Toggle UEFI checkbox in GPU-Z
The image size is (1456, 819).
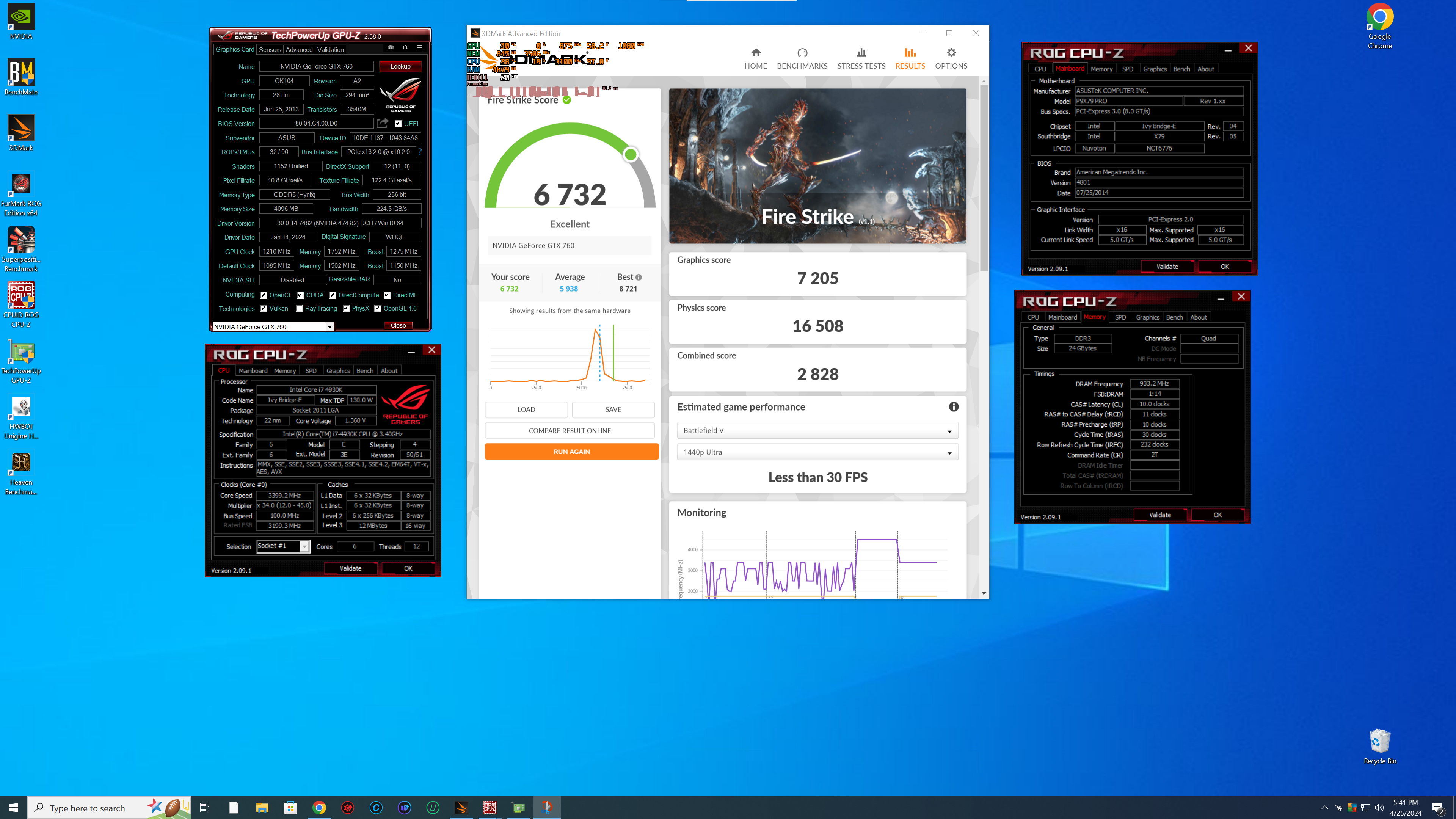[399, 124]
